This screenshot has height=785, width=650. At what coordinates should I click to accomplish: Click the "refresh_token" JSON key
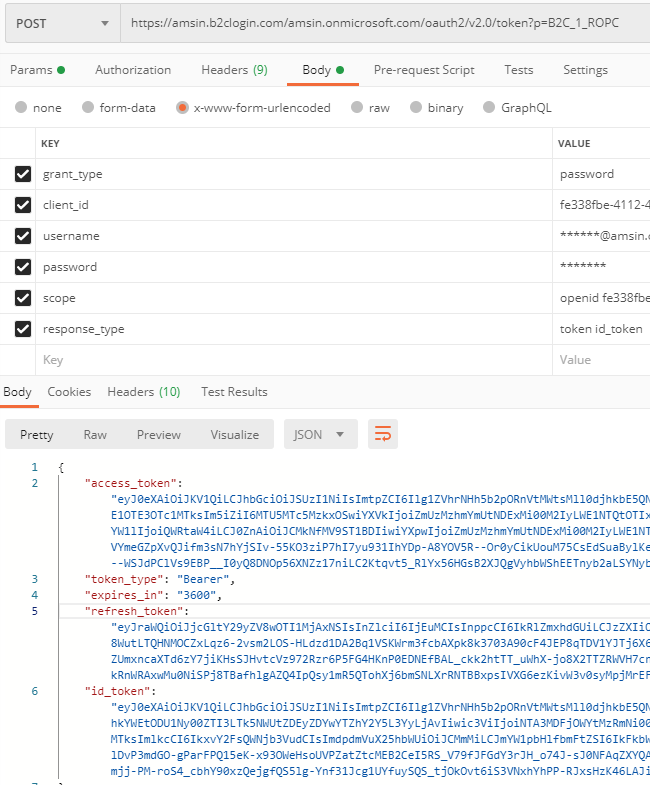(x=134, y=611)
